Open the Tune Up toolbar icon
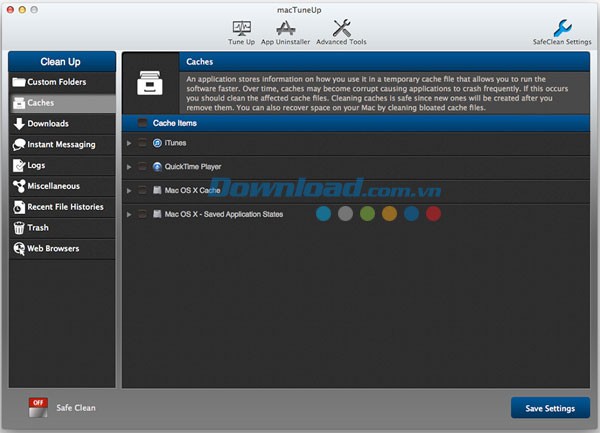The width and height of the screenshot is (600, 433). coord(241,29)
